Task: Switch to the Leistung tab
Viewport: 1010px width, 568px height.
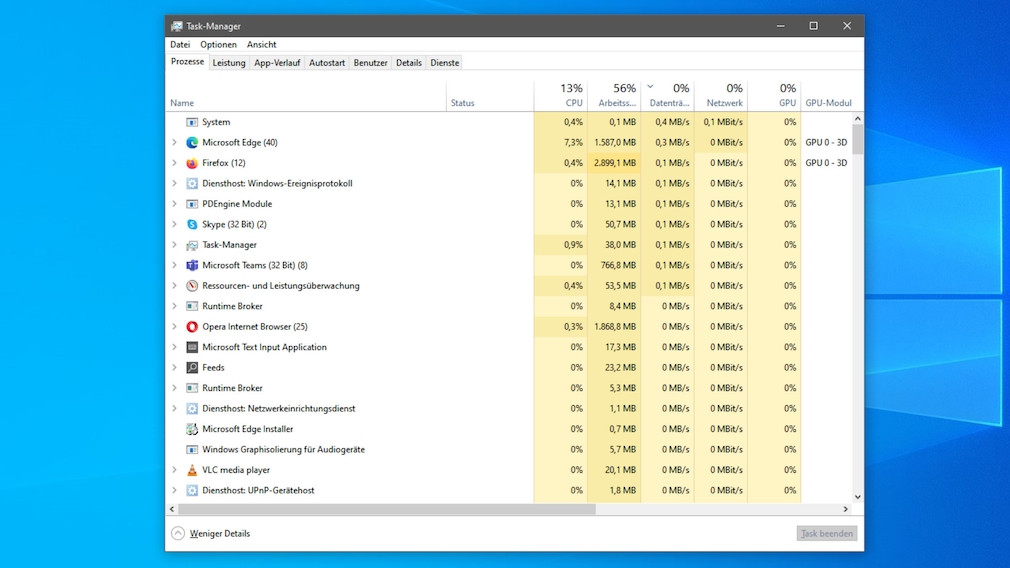Action: pyautogui.click(x=229, y=62)
